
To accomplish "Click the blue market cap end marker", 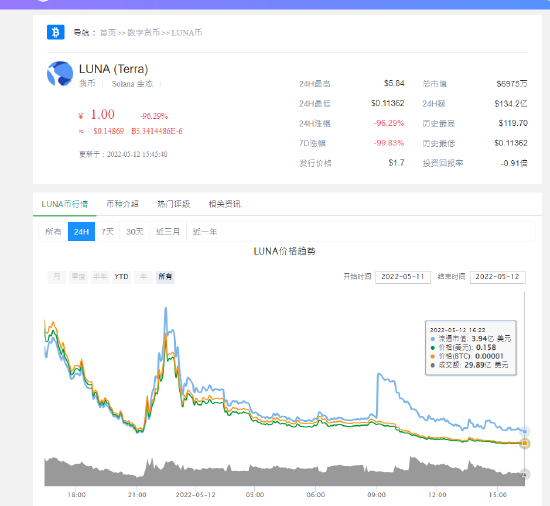I will 525,431.
